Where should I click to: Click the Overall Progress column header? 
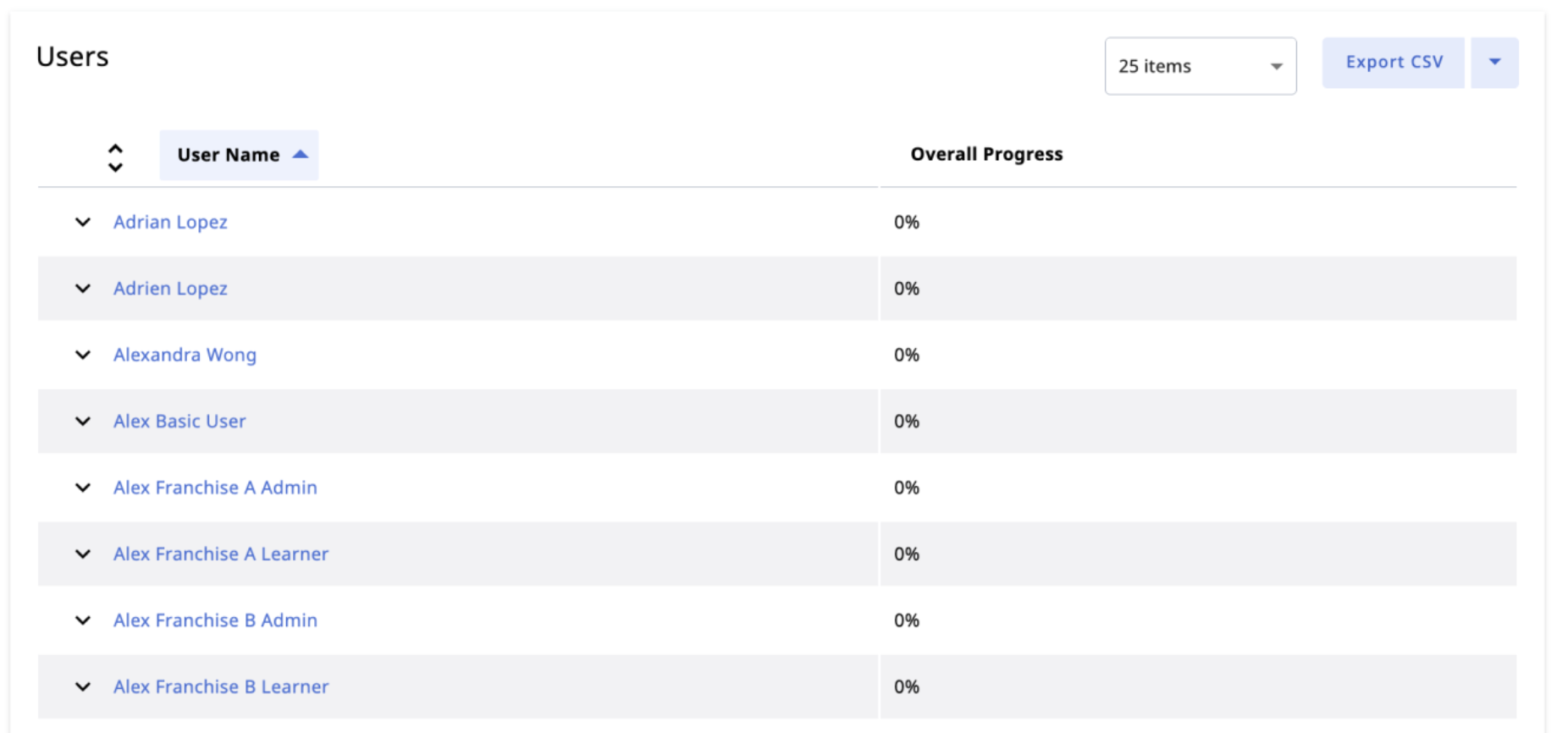pos(986,154)
